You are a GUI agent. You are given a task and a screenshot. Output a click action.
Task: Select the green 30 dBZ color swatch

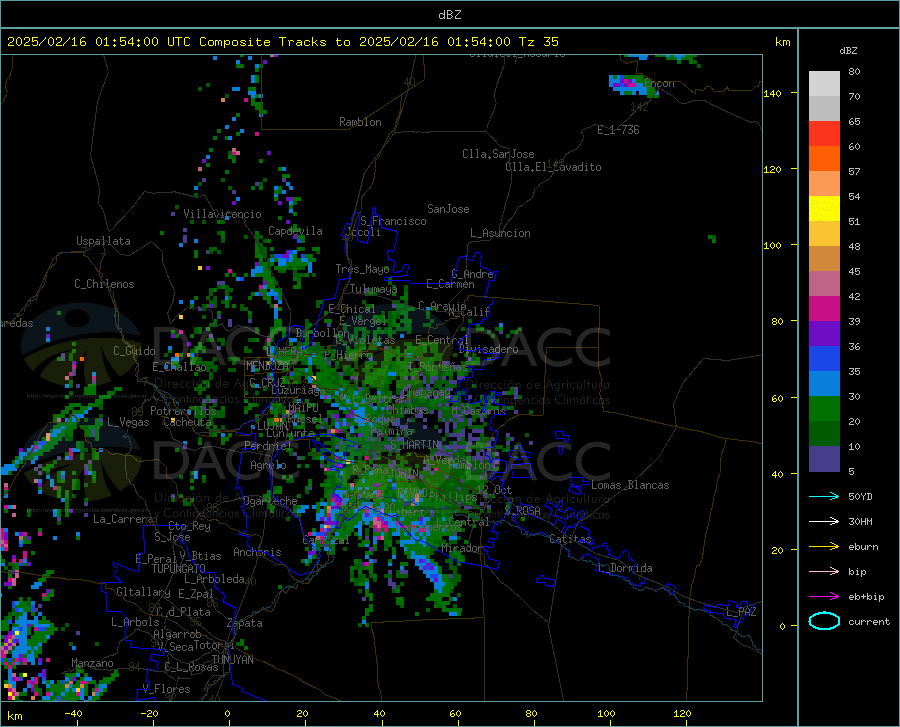824,409
